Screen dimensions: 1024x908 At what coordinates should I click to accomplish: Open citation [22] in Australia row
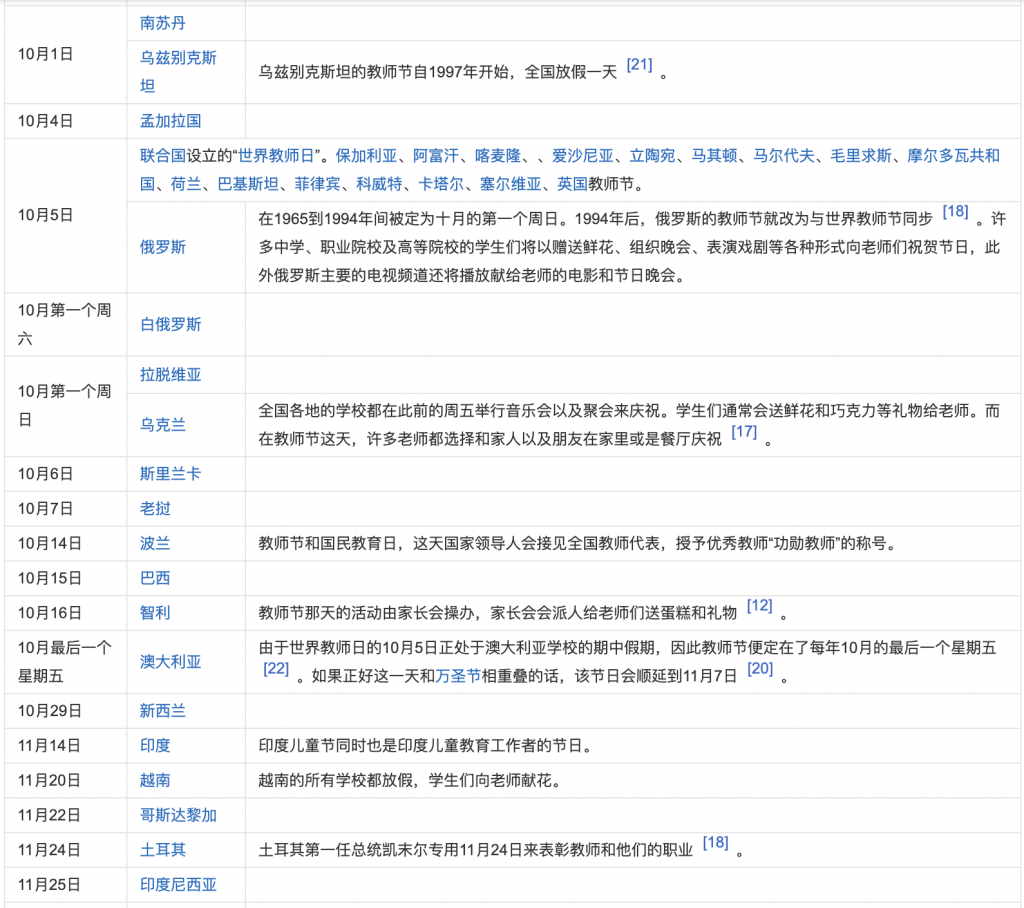coord(276,669)
